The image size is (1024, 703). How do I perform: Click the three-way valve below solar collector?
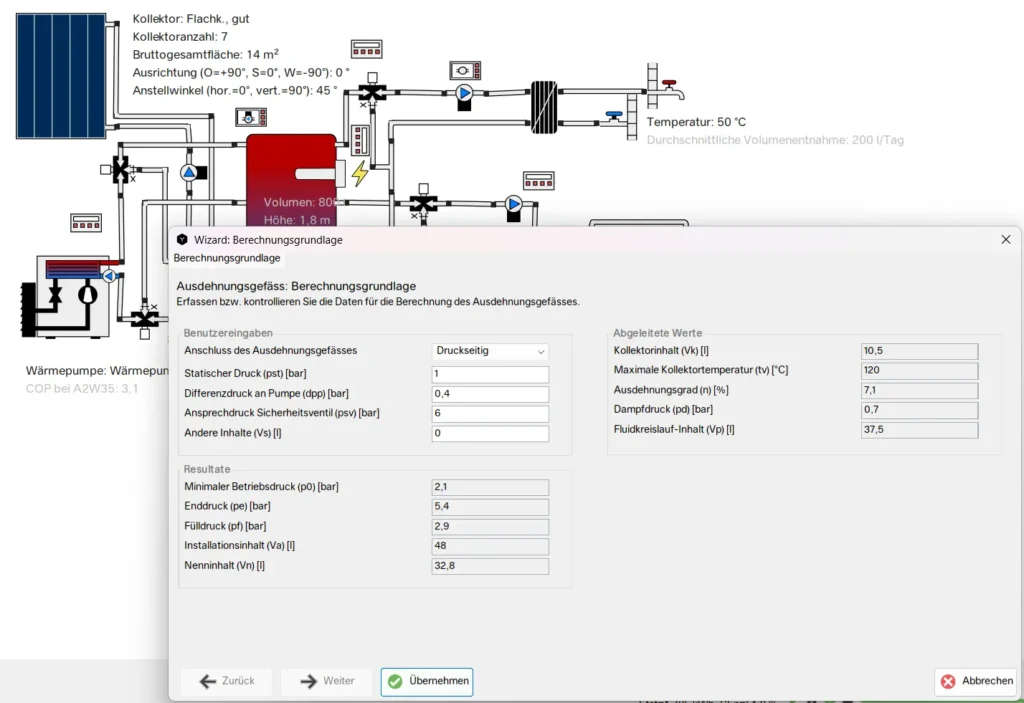point(122,170)
